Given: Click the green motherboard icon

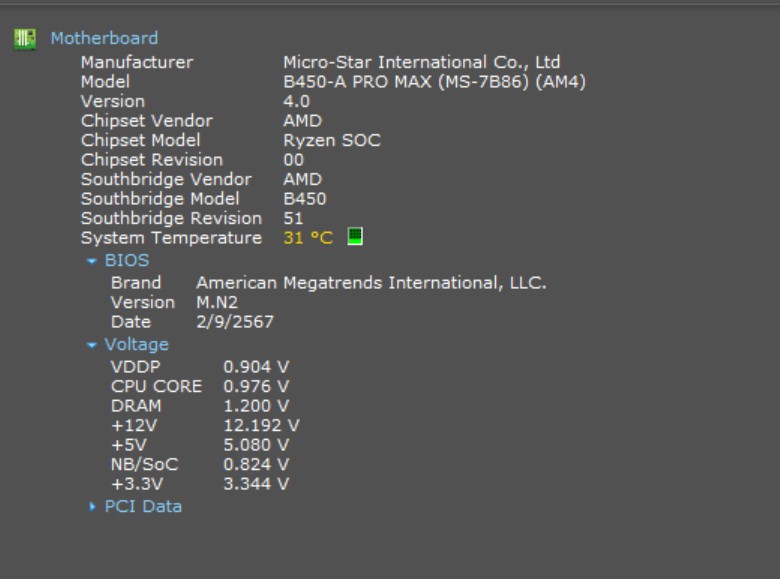Looking at the screenshot, I should pyautogui.click(x=24, y=39).
